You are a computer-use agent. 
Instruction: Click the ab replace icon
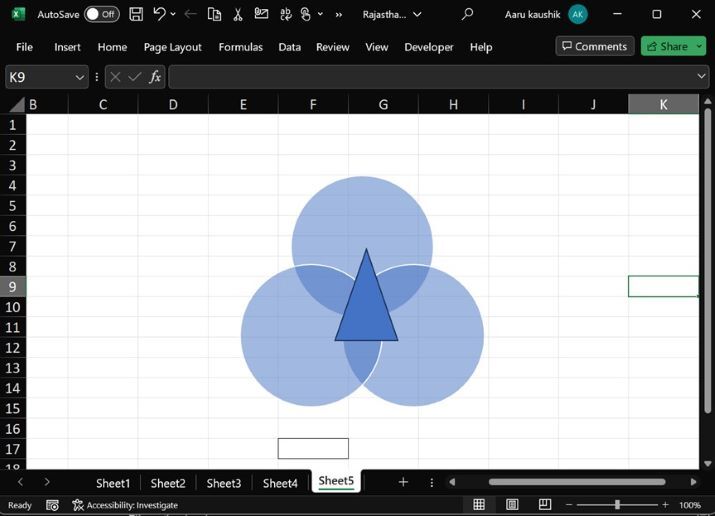pos(286,14)
